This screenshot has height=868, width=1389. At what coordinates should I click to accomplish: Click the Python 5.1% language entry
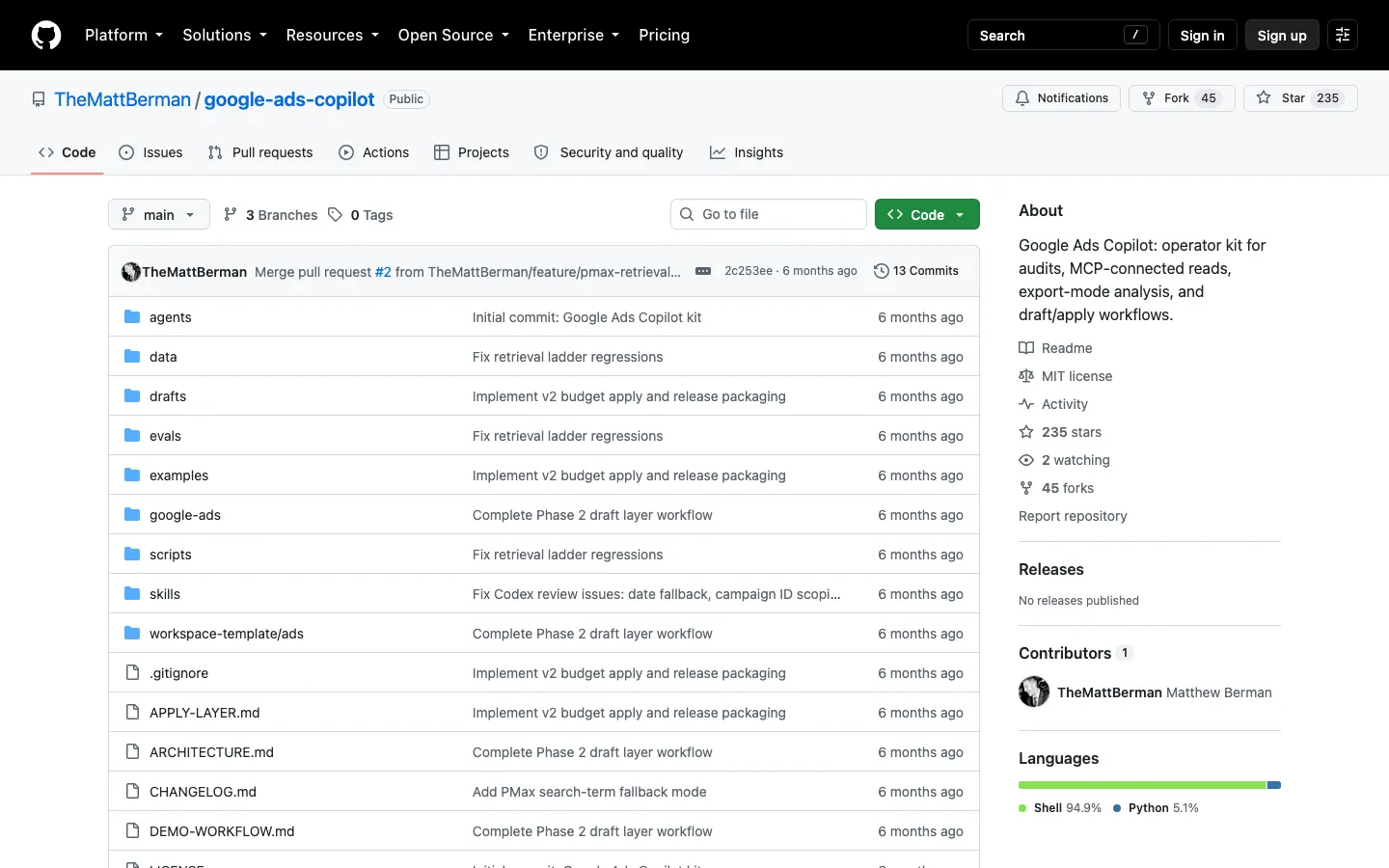[x=1156, y=808]
